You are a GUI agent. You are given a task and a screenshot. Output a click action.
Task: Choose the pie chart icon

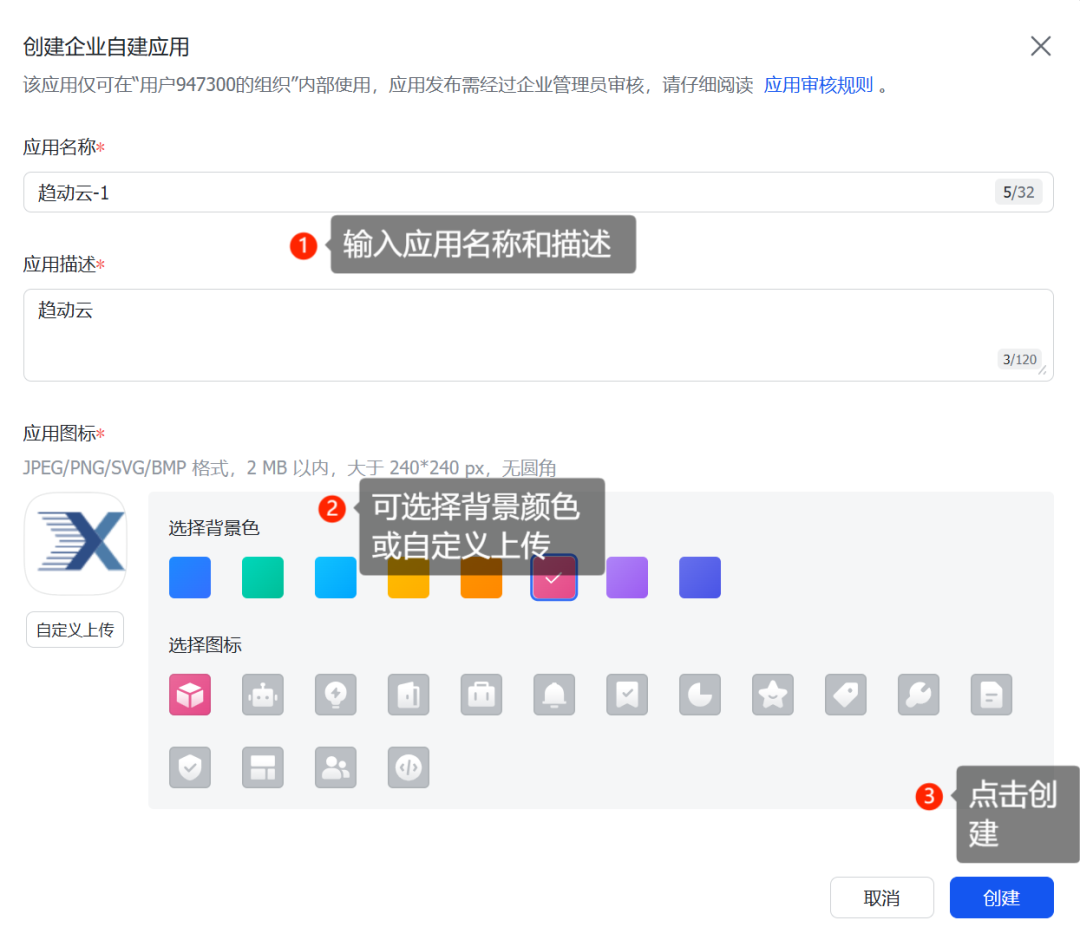(700, 694)
